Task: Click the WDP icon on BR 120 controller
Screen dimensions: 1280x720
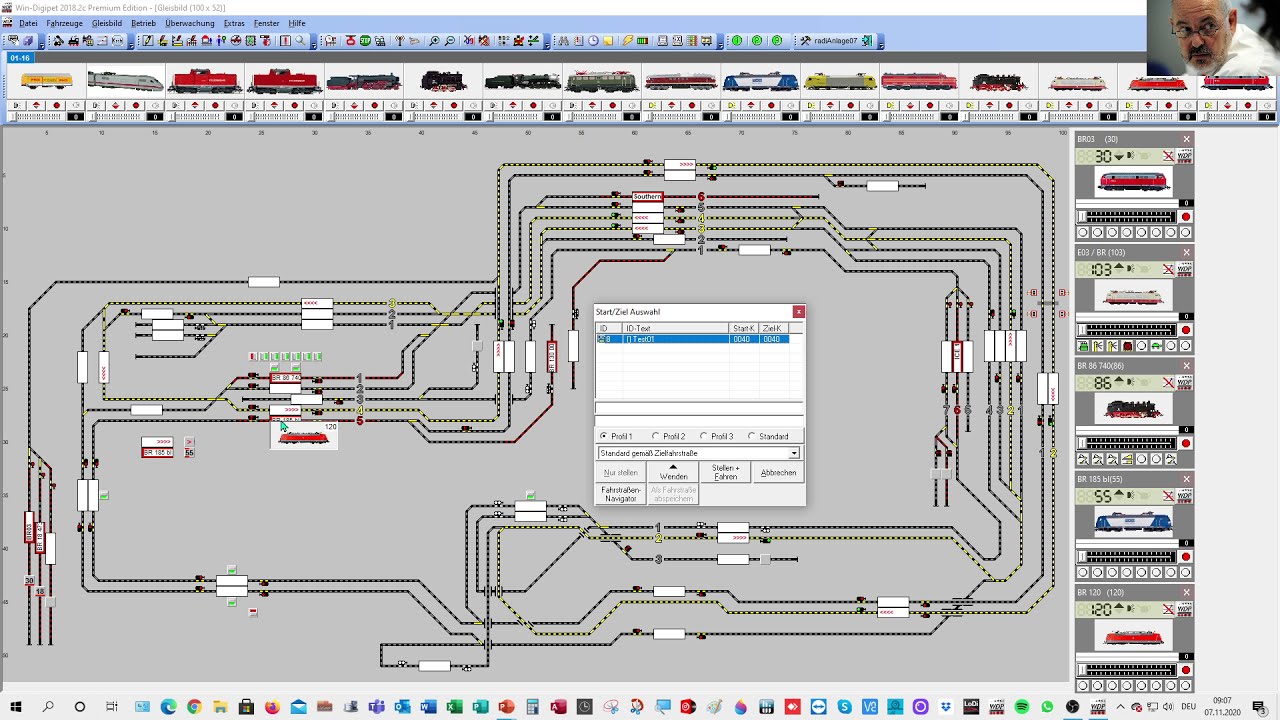Action: click(1185, 610)
